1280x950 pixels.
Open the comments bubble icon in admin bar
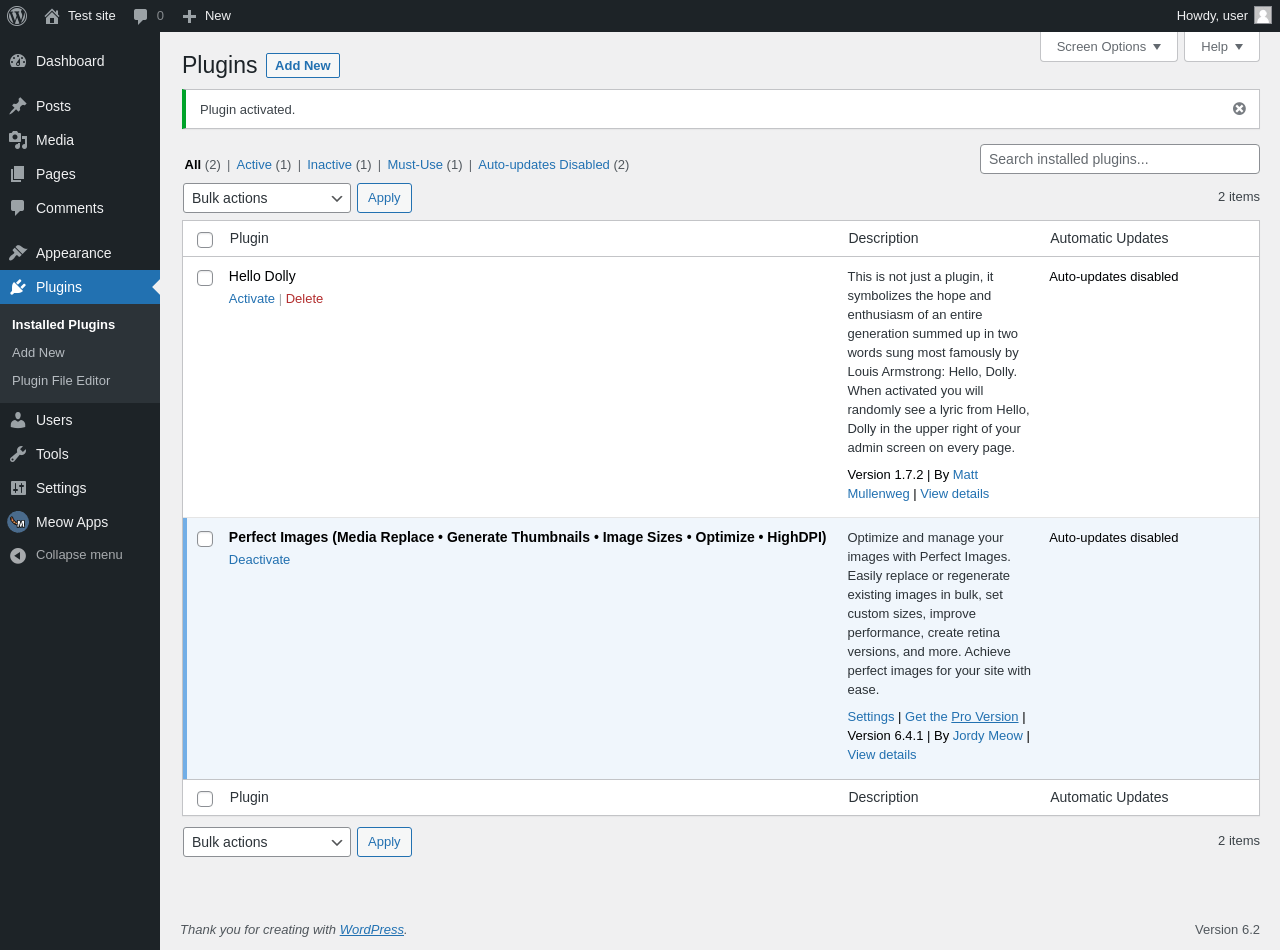click(x=141, y=16)
